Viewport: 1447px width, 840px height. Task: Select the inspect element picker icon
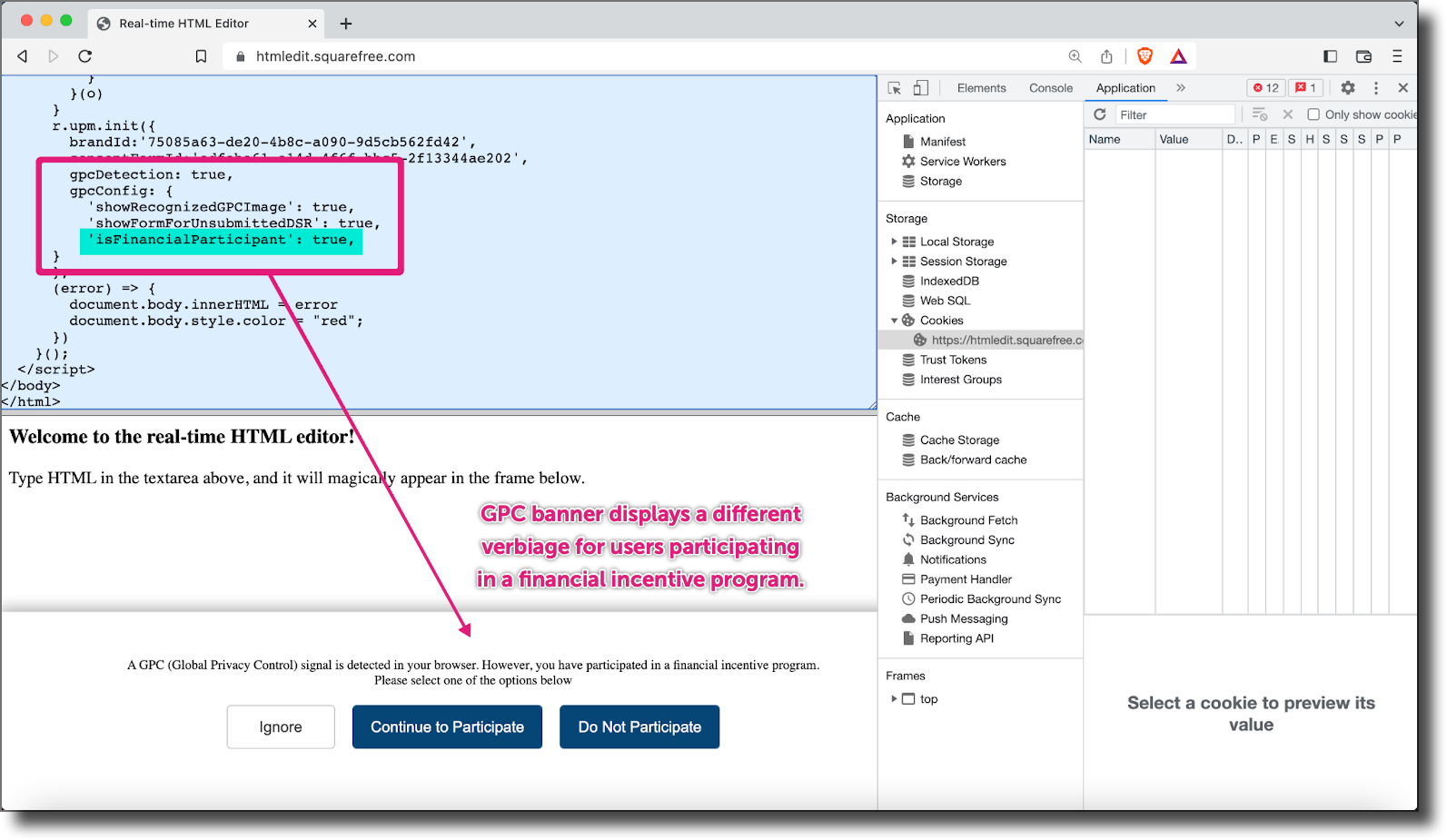[x=895, y=88]
